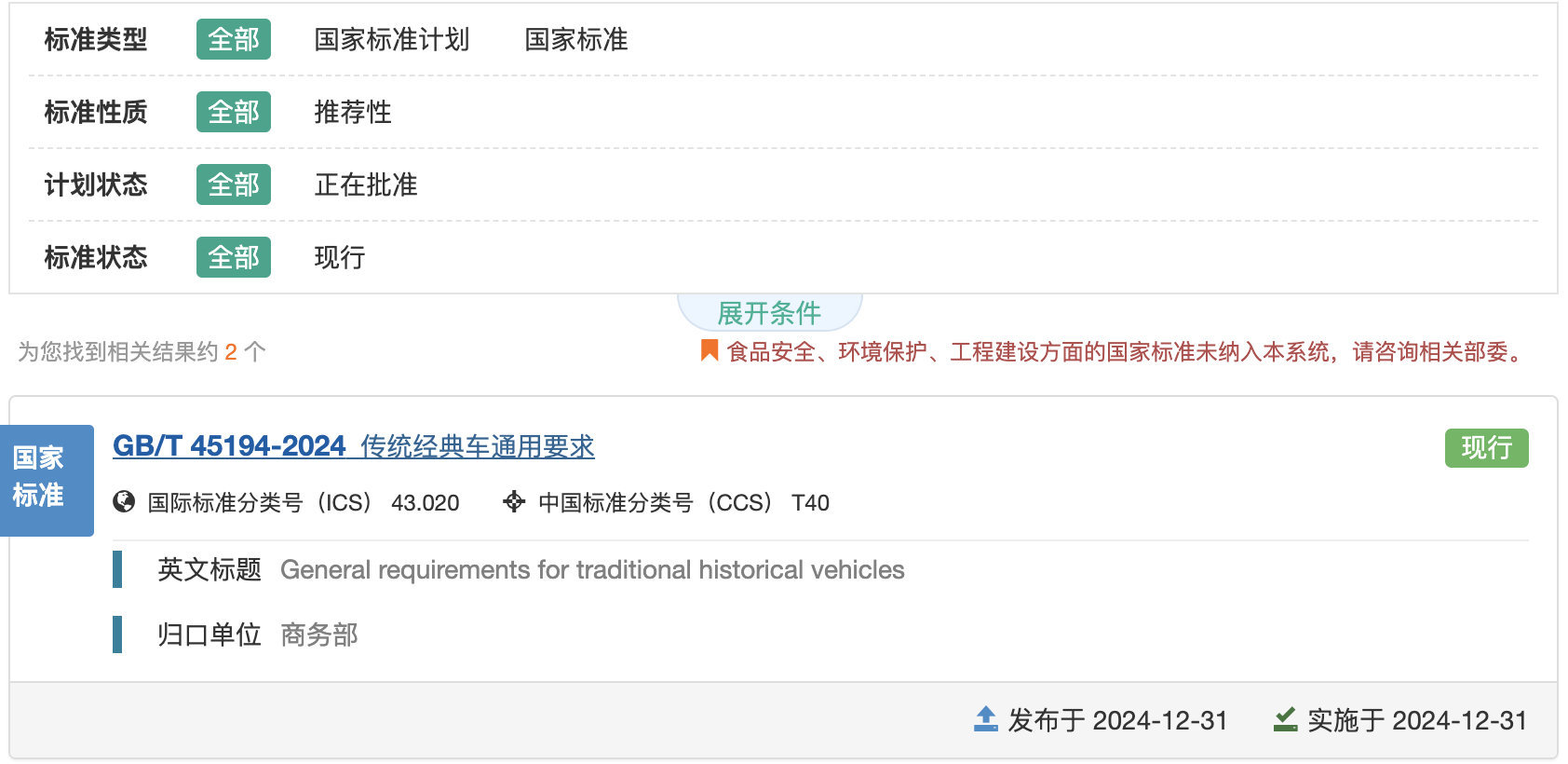The image size is (1568, 764).
Task: Click the 归口单位 value 商务部
Action: [319, 634]
